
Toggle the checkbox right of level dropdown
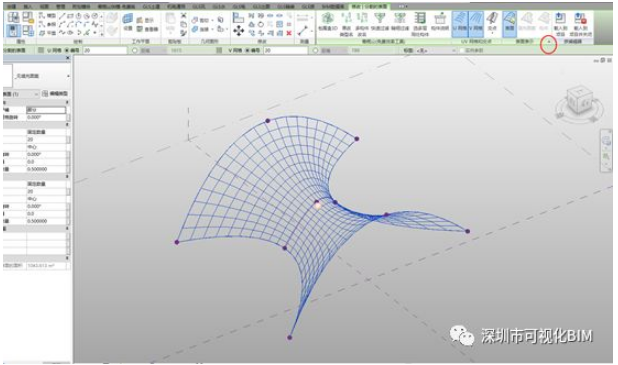click(462, 50)
